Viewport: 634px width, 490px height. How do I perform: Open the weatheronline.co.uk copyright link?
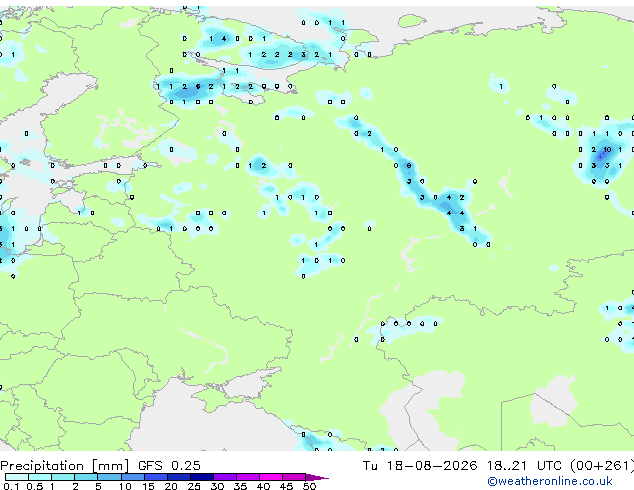tap(550, 481)
